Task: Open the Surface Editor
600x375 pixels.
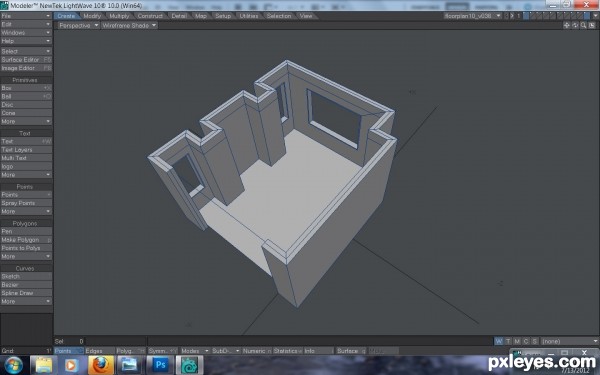Action: click(x=26, y=60)
